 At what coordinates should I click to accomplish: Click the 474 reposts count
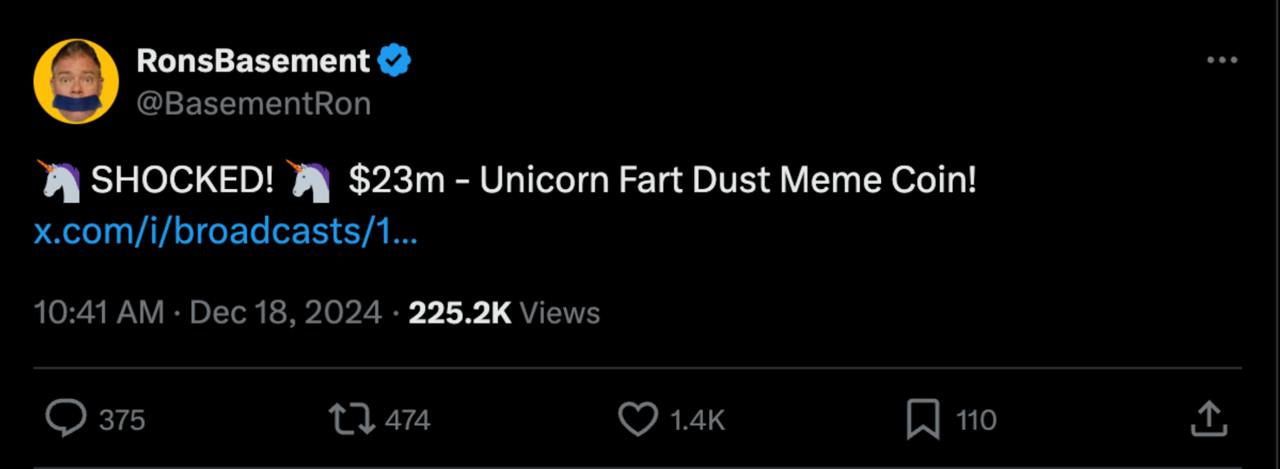point(407,420)
